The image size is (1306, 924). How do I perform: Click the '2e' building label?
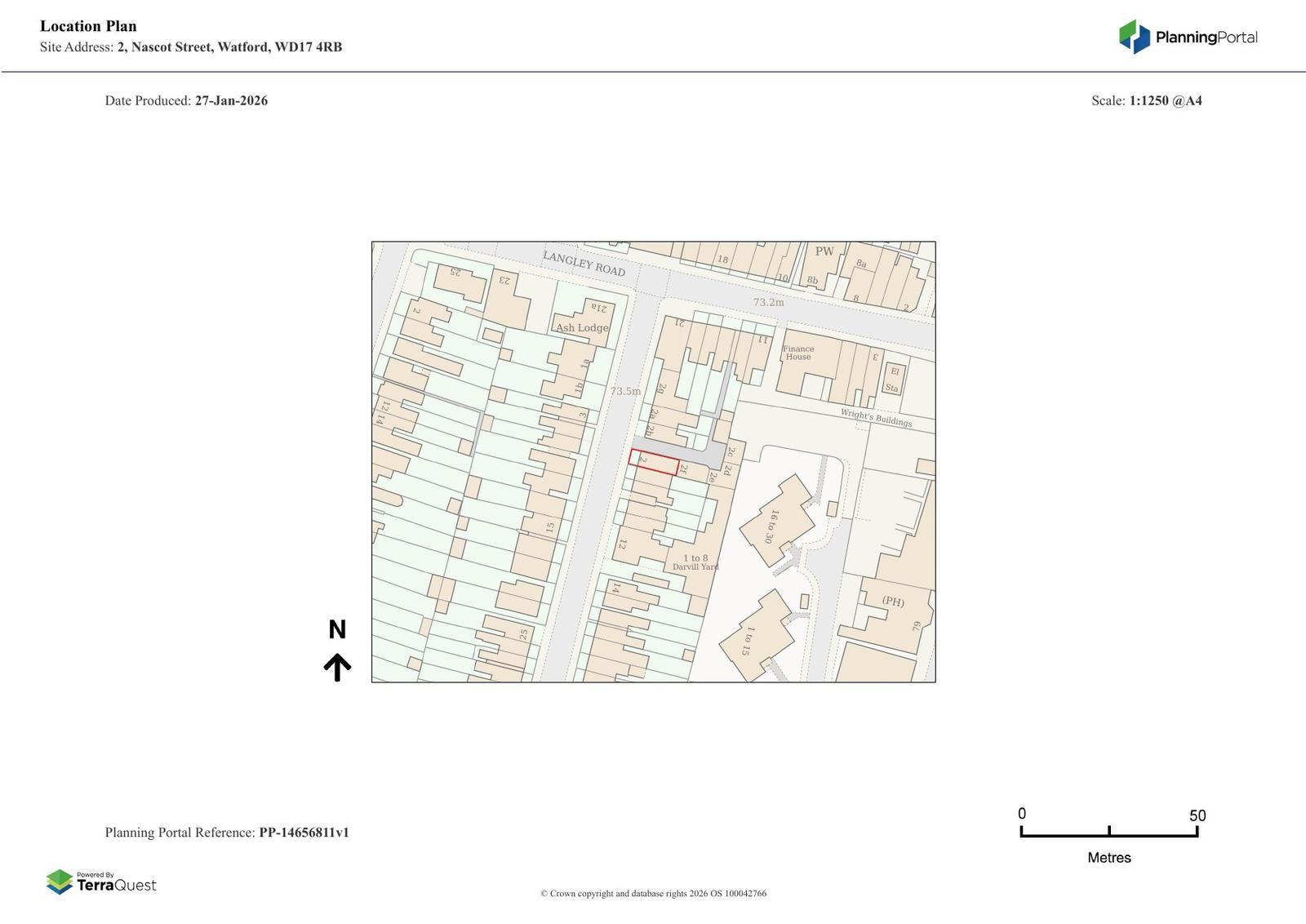712,478
